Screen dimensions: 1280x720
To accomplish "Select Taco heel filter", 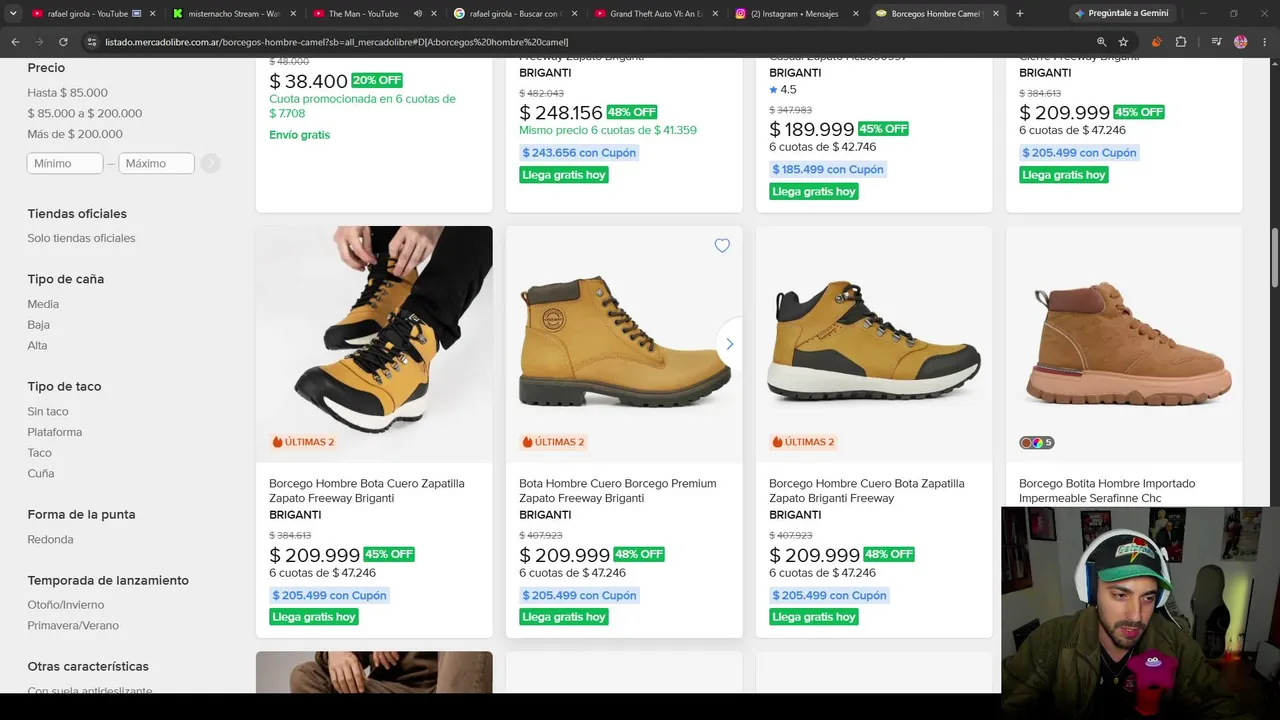I will tap(40, 453).
